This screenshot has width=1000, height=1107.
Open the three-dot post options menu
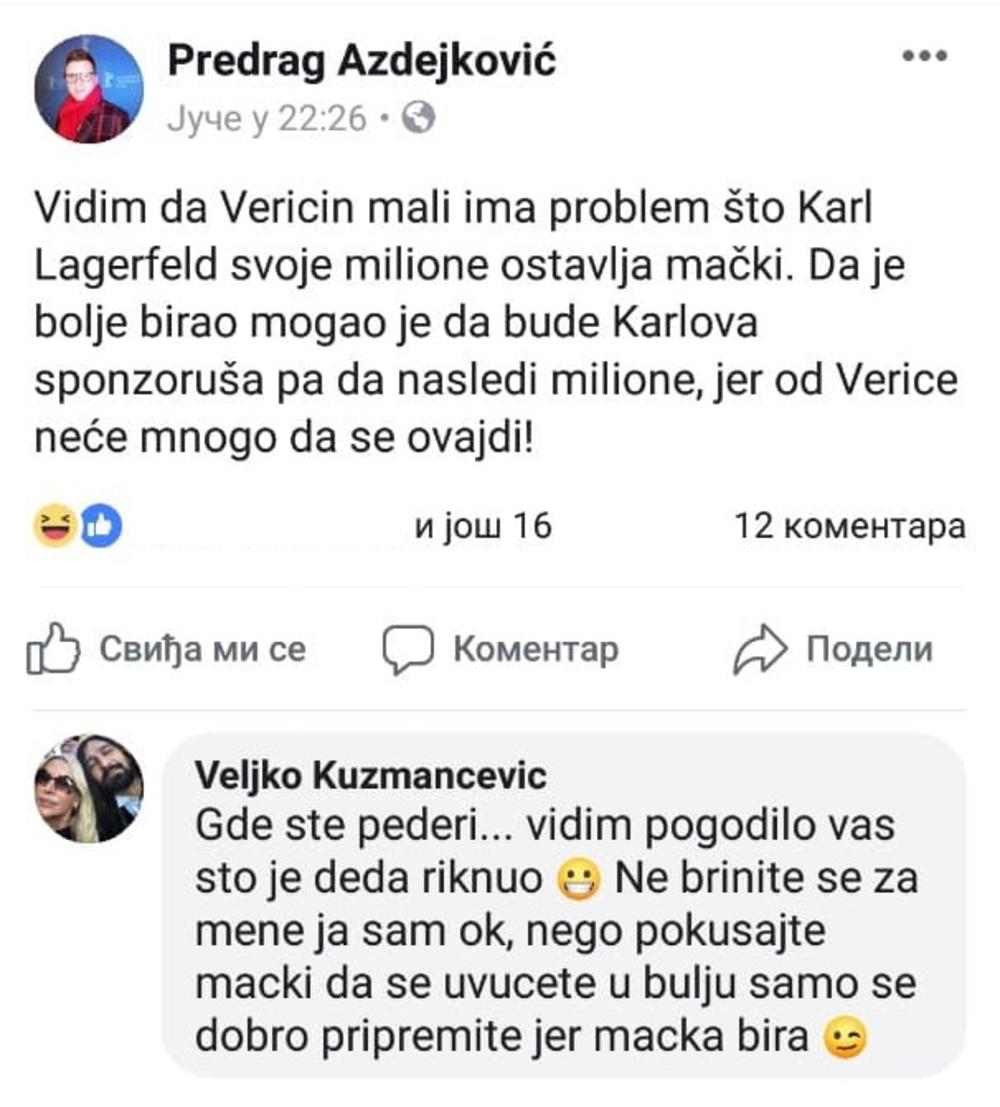pos(923,57)
